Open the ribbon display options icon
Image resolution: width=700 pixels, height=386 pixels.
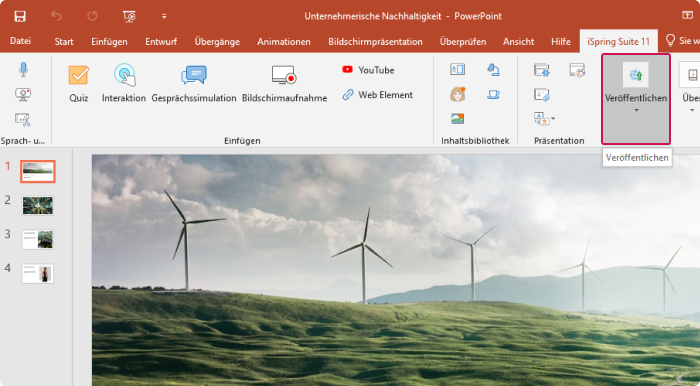688,16
